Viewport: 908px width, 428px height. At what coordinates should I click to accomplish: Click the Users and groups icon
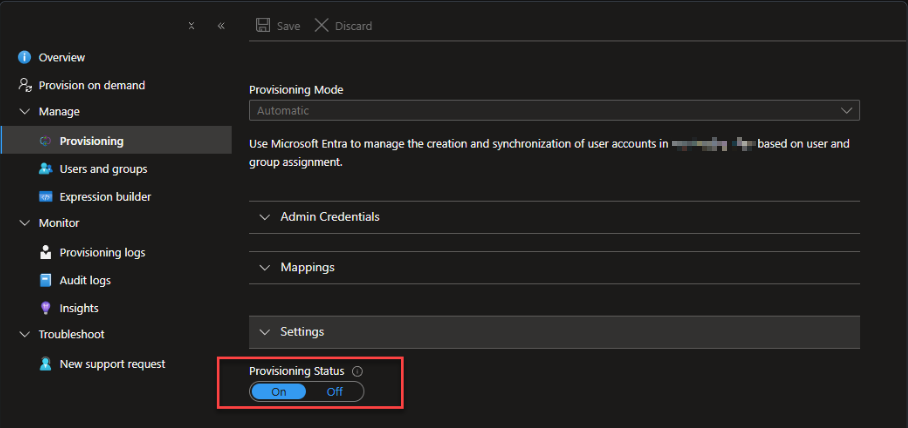click(x=45, y=169)
